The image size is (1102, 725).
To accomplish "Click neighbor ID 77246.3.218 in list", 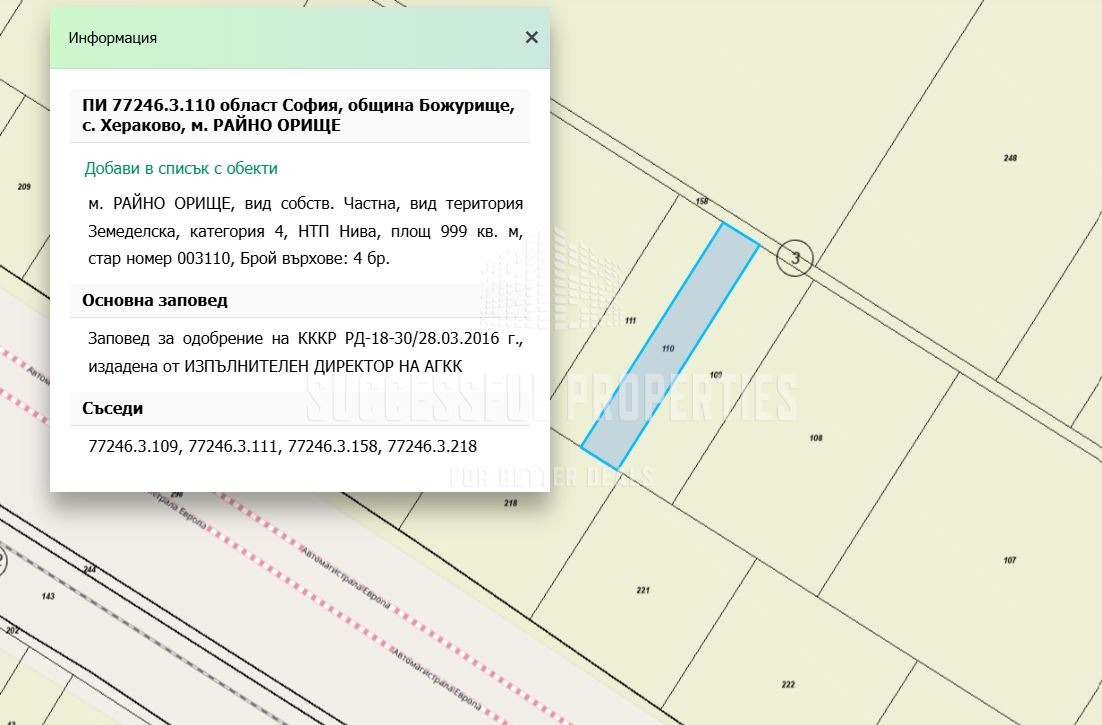I will coord(432,446).
